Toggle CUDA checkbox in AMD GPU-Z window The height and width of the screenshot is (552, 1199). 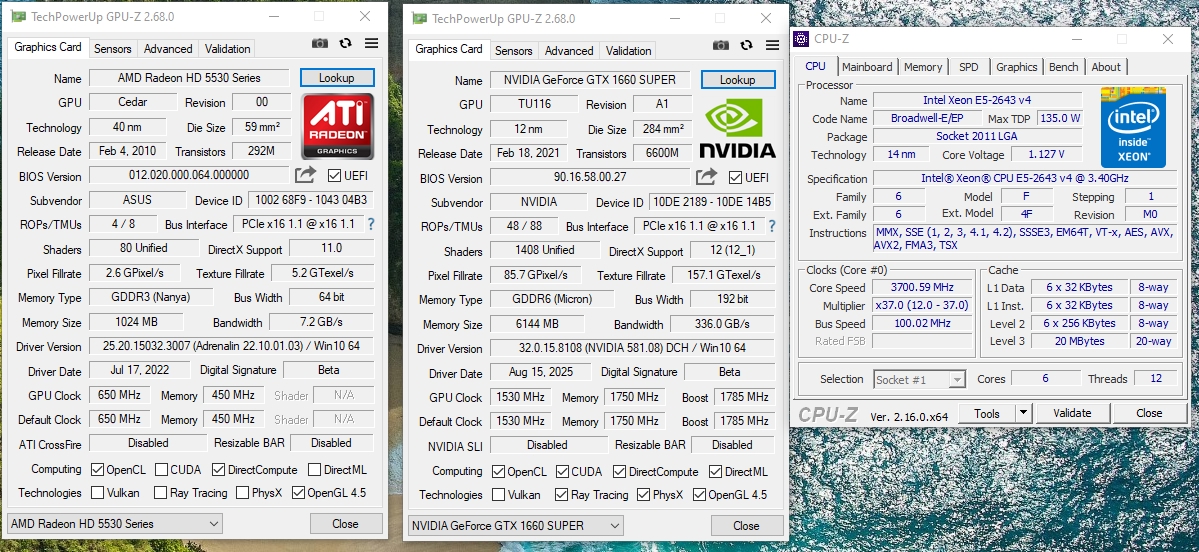(x=161, y=469)
